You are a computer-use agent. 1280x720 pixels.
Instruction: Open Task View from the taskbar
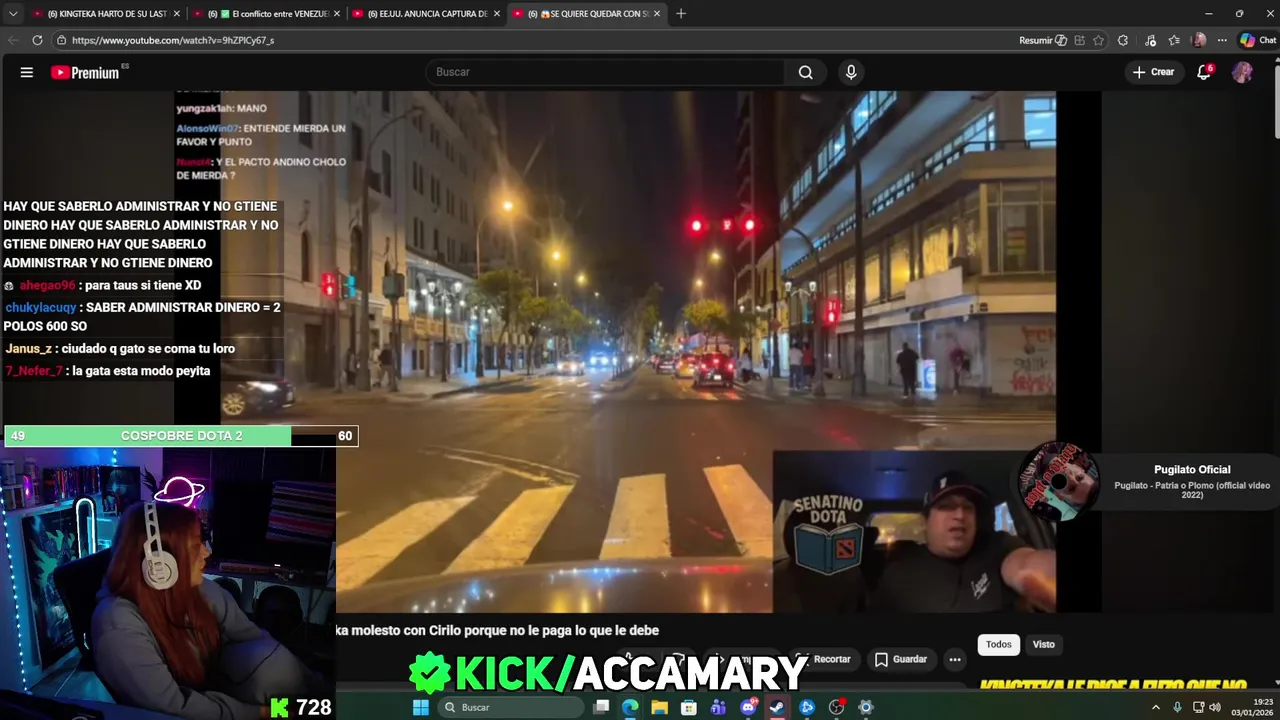tap(601, 707)
